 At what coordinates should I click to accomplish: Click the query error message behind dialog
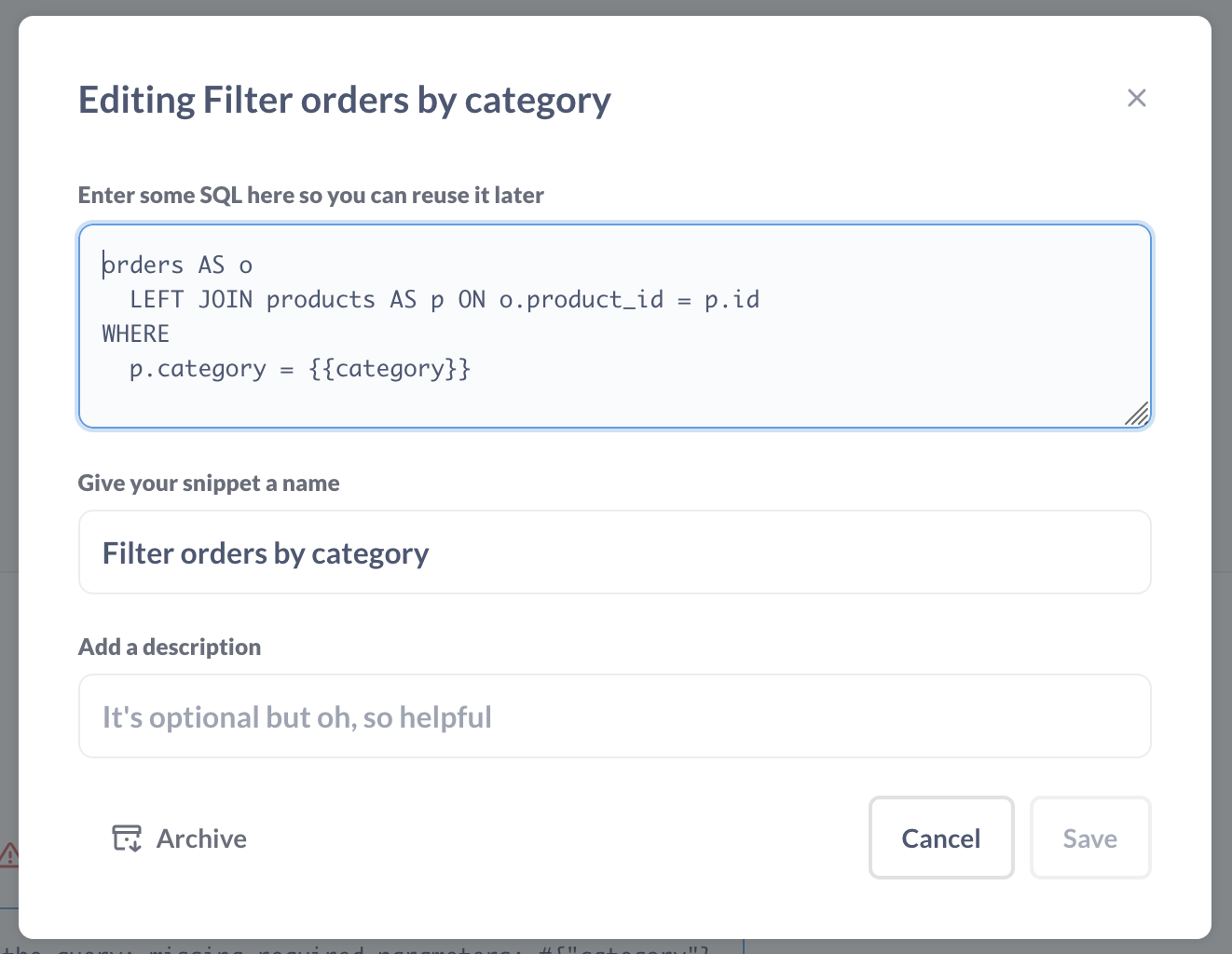tap(373, 948)
